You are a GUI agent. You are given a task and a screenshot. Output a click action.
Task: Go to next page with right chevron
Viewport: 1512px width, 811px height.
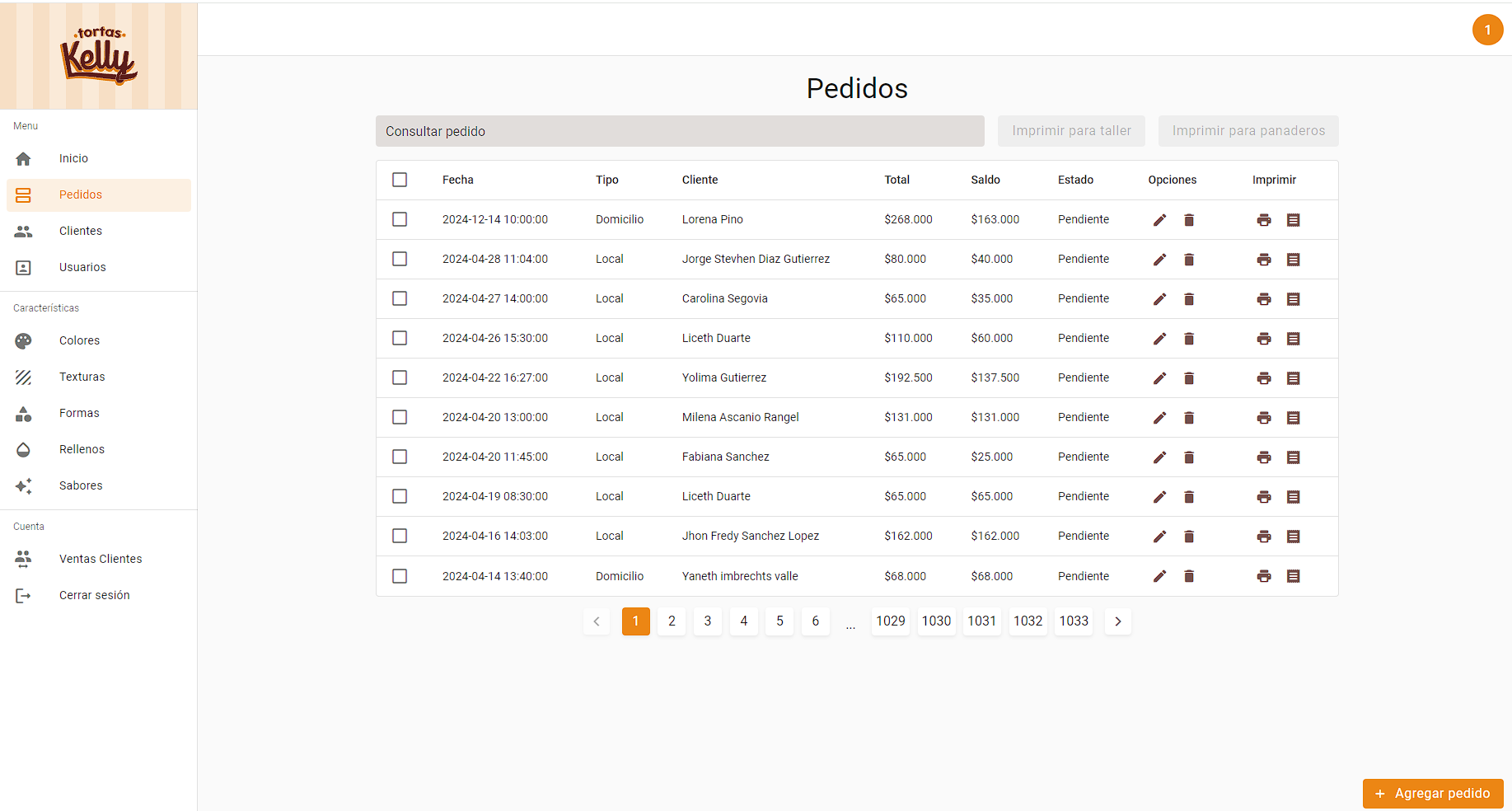[x=1117, y=621]
